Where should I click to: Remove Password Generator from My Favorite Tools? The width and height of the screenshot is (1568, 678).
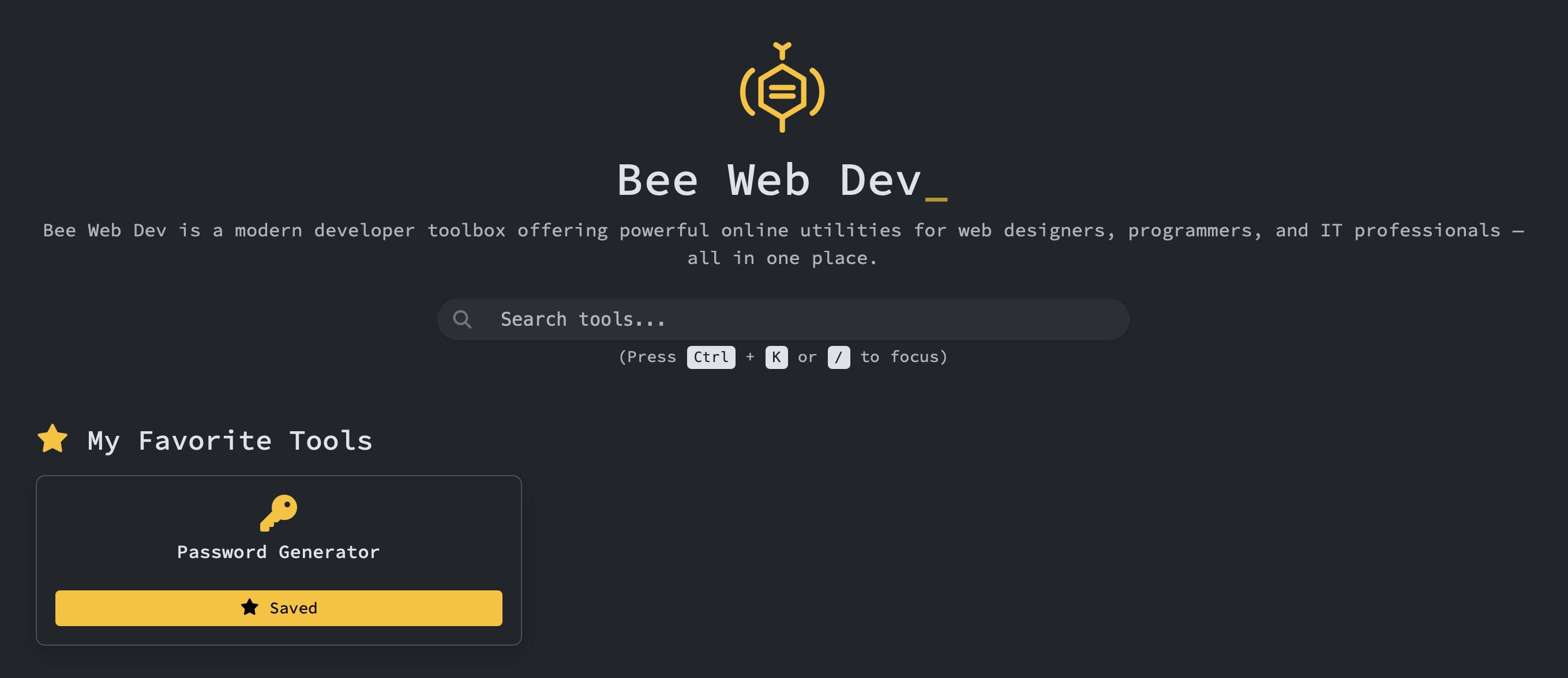coord(279,608)
